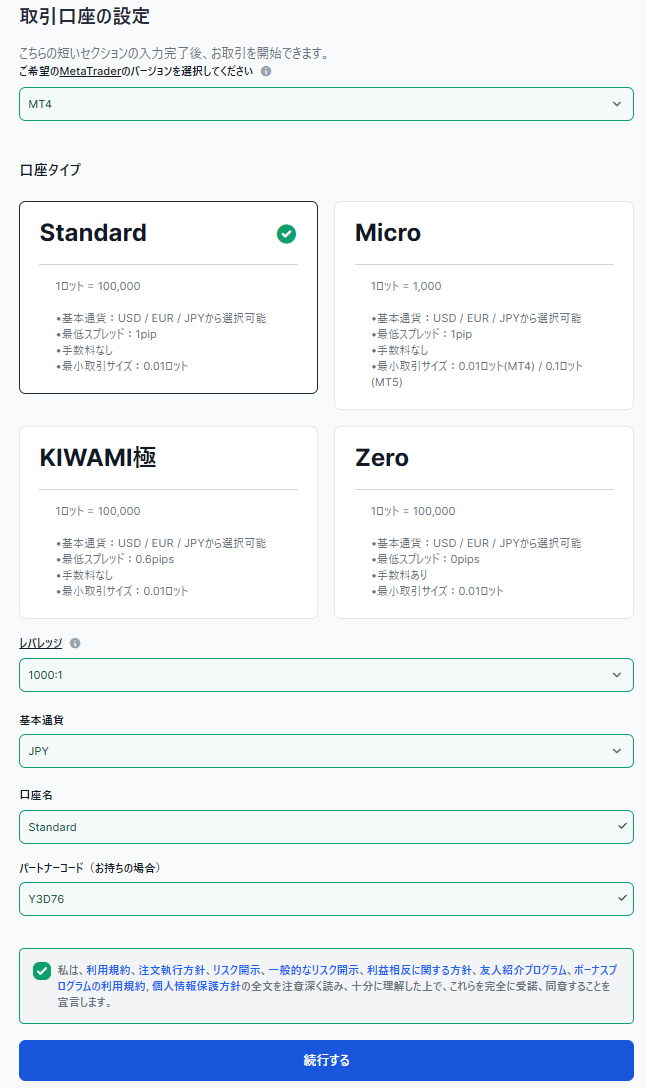Select the Micro account type card

pos(484,305)
